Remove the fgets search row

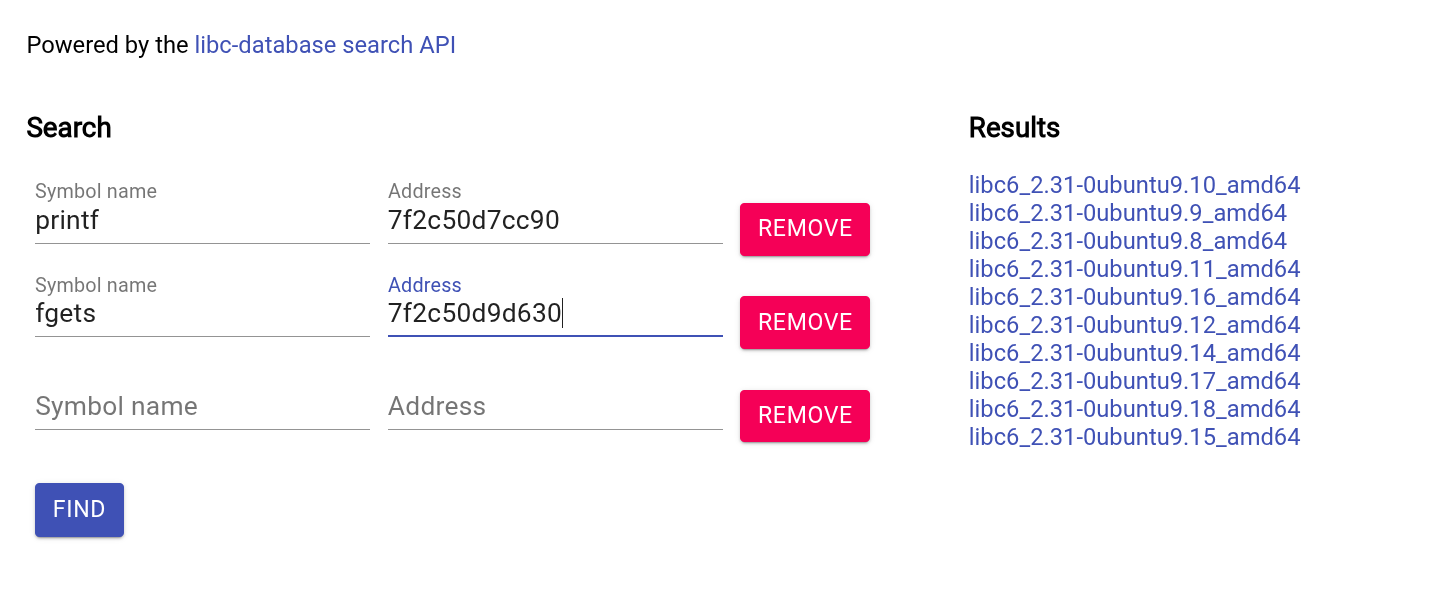coord(804,322)
